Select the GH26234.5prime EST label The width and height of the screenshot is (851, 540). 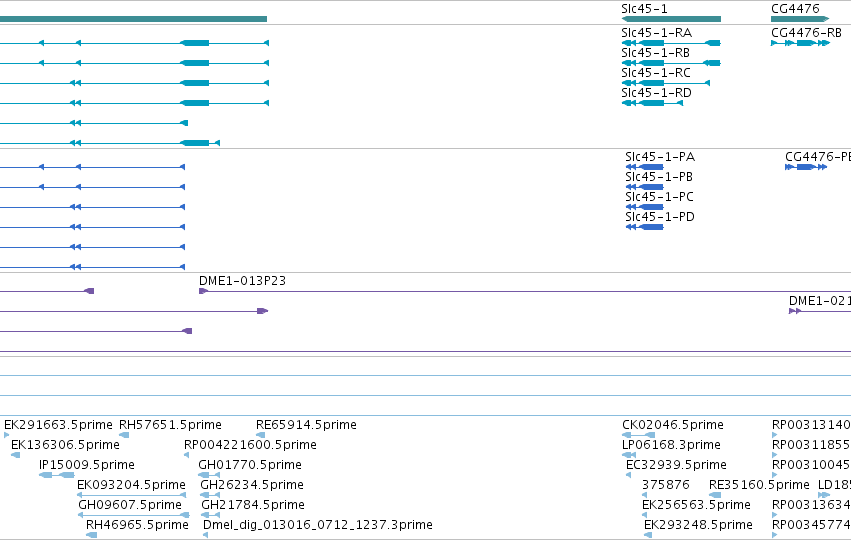(x=252, y=485)
